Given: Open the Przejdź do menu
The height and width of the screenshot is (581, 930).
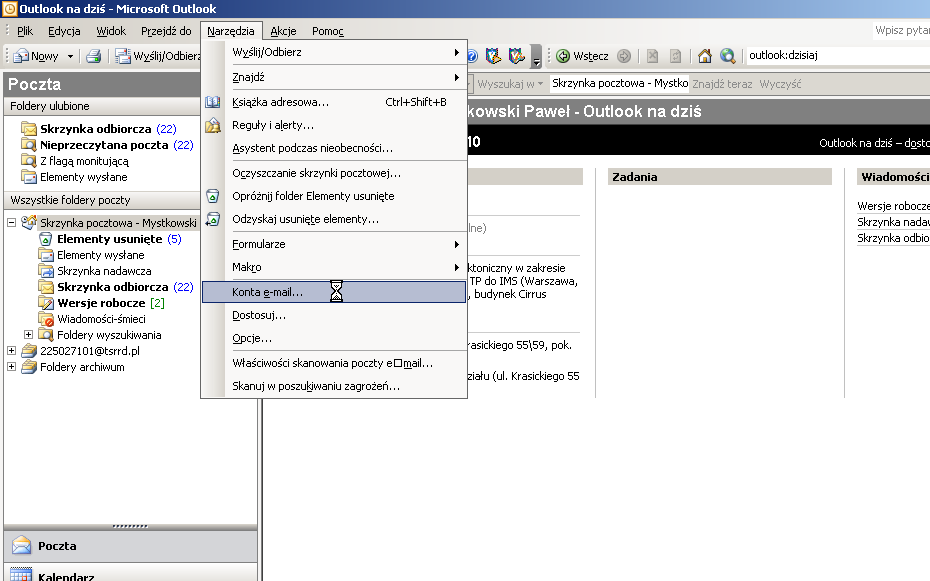Looking at the screenshot, I should point(166,31).
